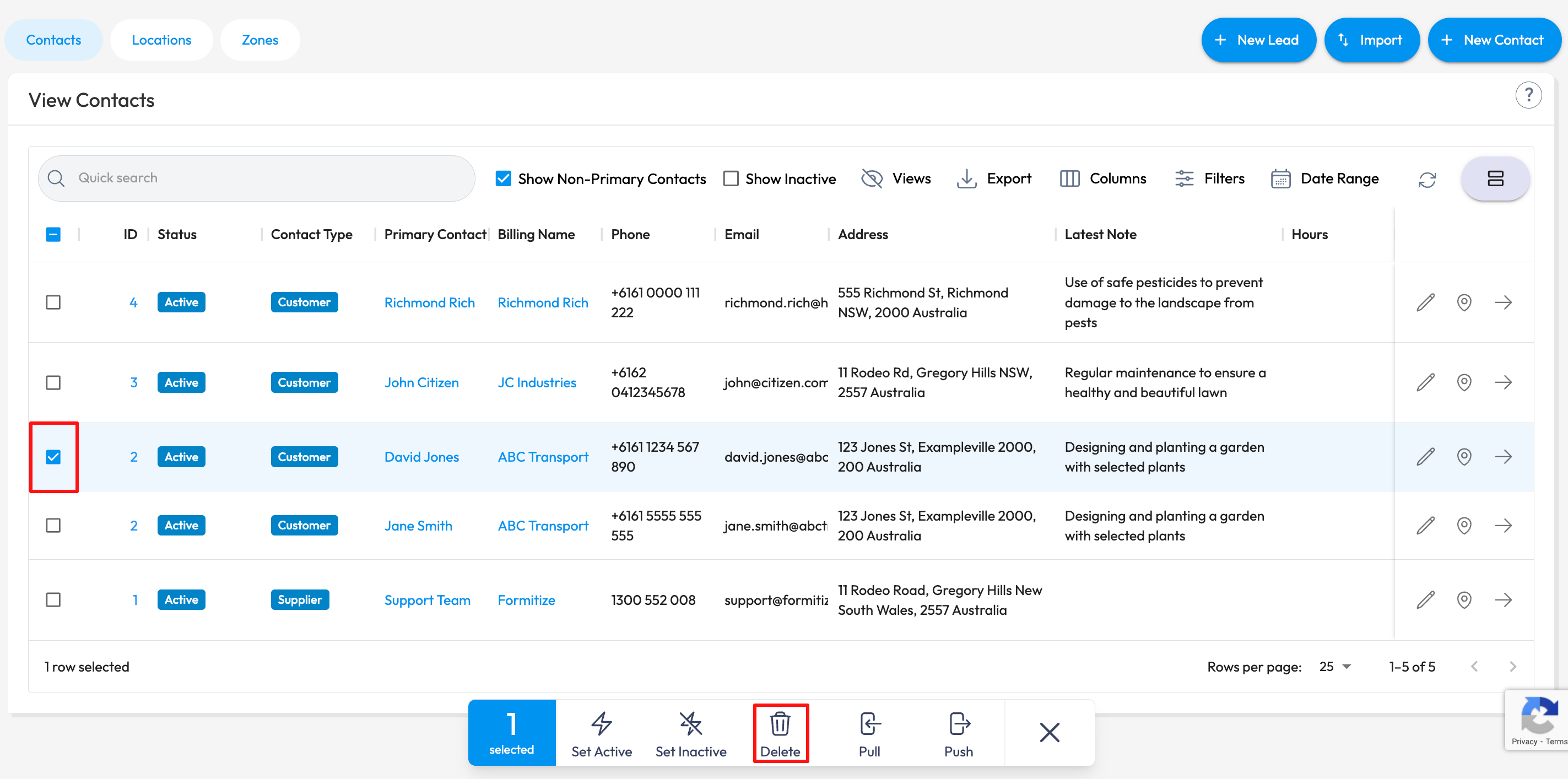Click the Delete trash icon
Screen dimensions: 1568x779
780,724
